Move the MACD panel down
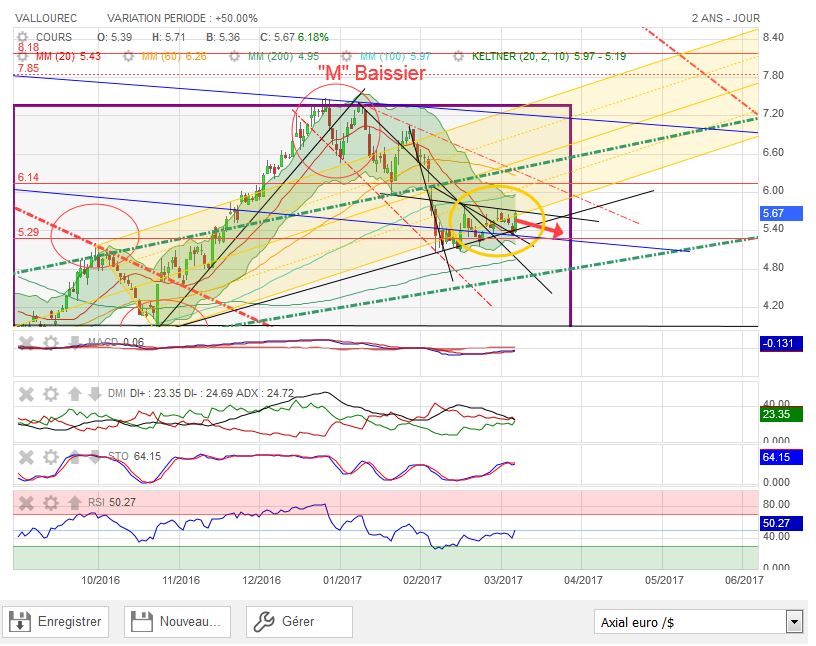Screen dimensions: 816x646 (74, 343)
